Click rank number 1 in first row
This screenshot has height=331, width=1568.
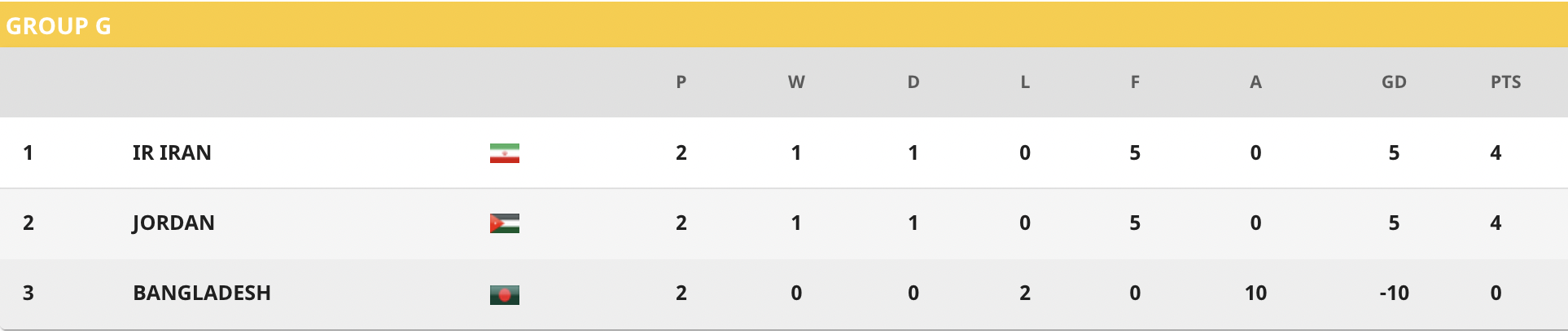click(x=28, y=152)
